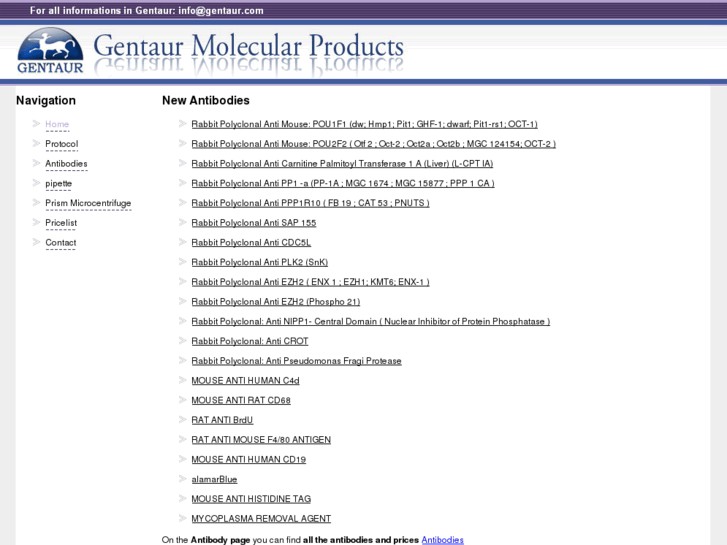The image size is (727, 545).
Task: Open the alamarBlue link
Action: [x=214, y=479]
